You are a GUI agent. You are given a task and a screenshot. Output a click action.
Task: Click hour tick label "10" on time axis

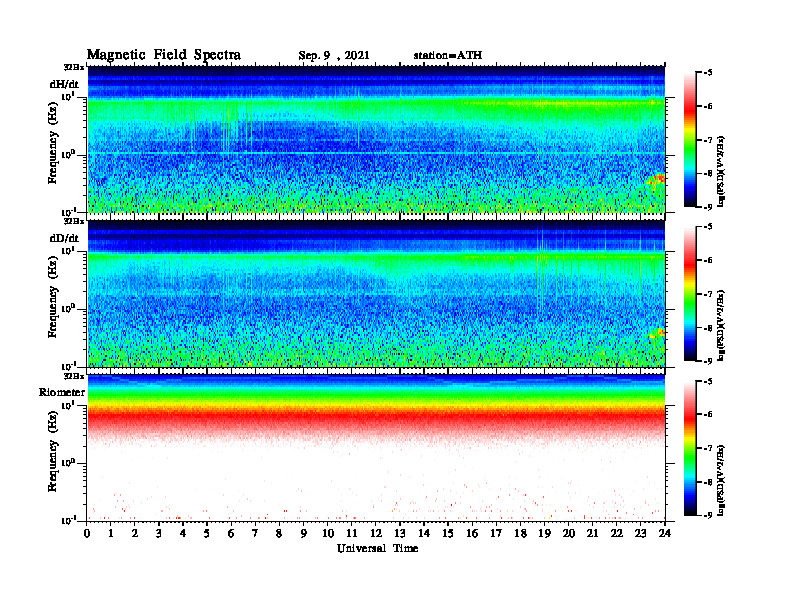pyautogui.click(x=328, y=533)
